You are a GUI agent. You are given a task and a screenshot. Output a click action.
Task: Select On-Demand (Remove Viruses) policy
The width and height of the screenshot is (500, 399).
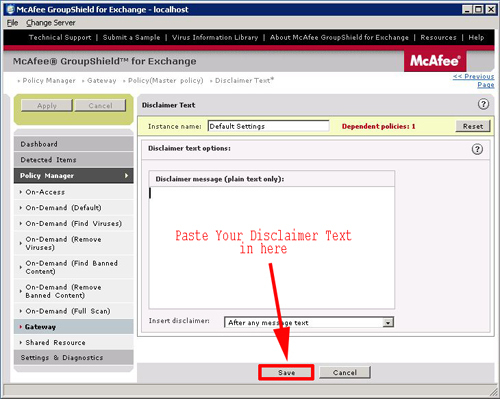[74, 243]
